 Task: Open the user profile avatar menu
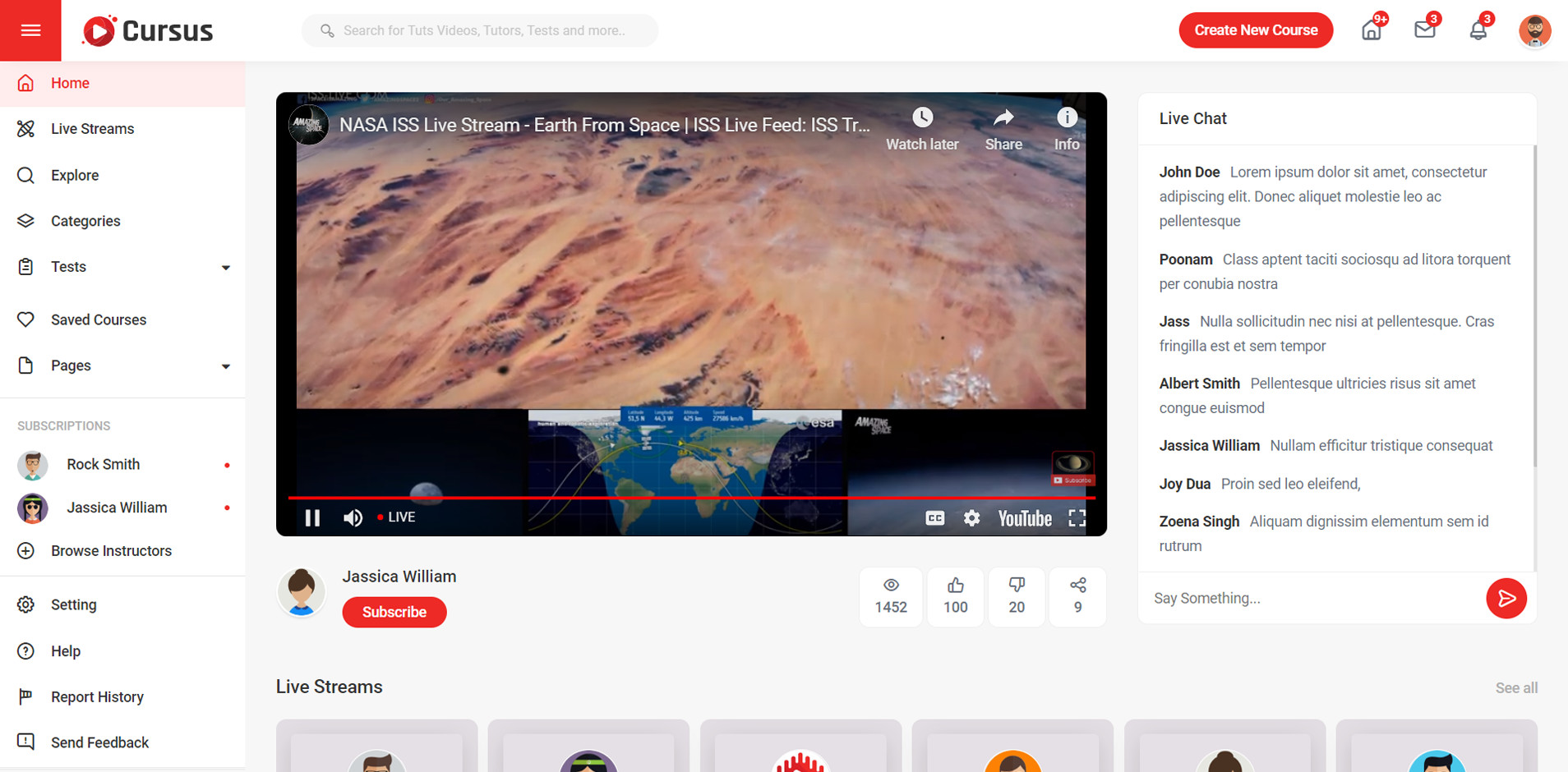tap(1533, 30)
